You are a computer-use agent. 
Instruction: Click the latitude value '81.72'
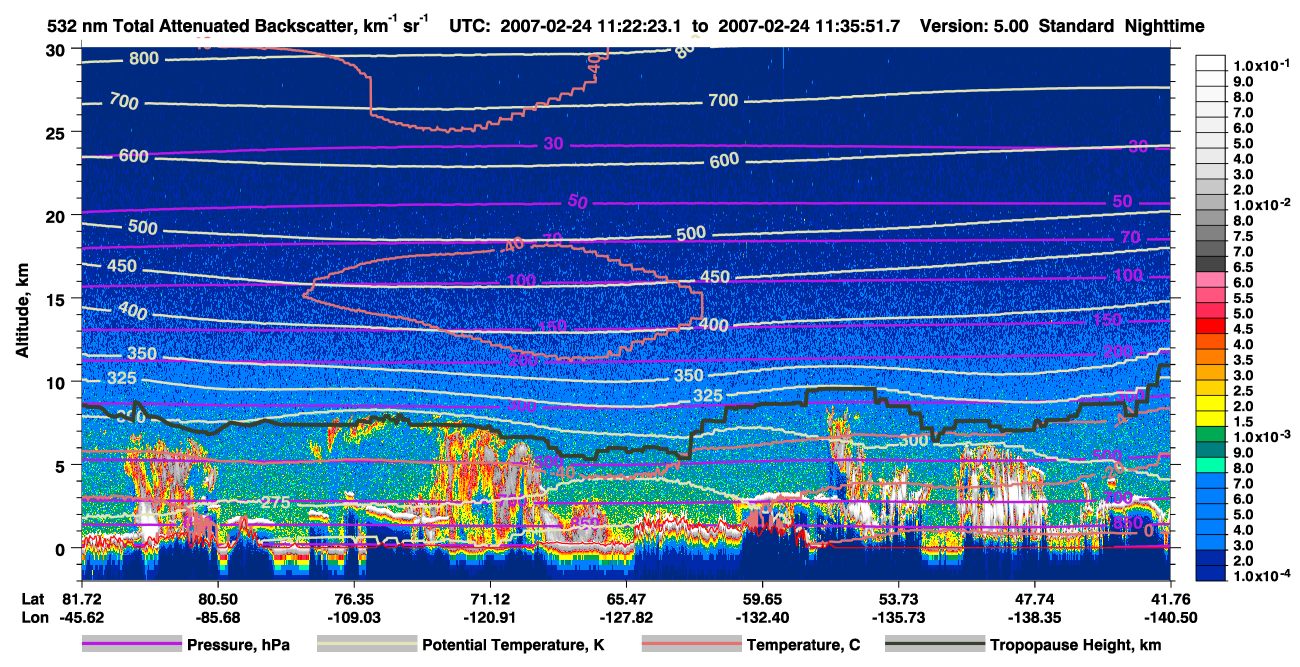tap(81, 598)
